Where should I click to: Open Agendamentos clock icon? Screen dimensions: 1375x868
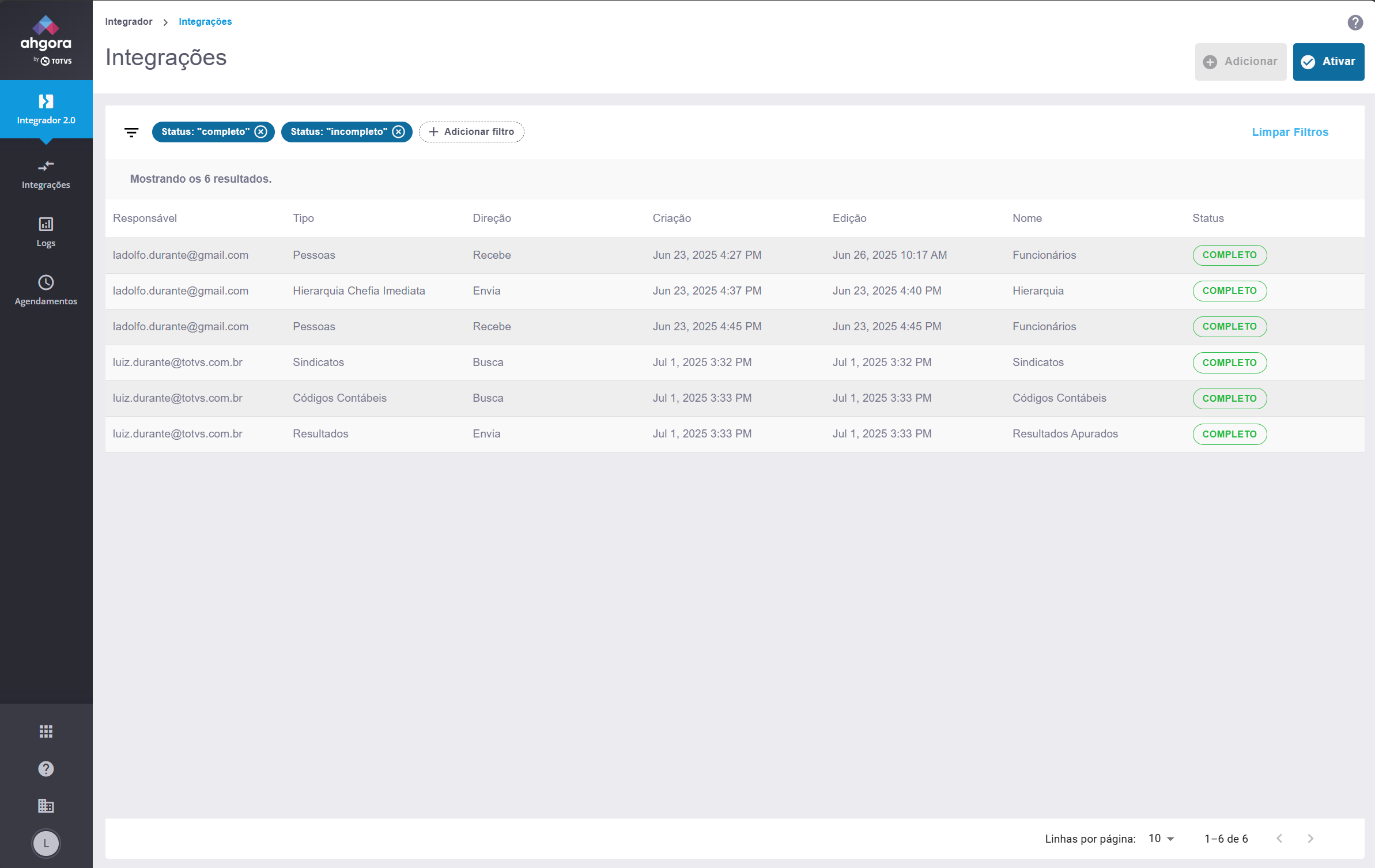pos(46,282)
